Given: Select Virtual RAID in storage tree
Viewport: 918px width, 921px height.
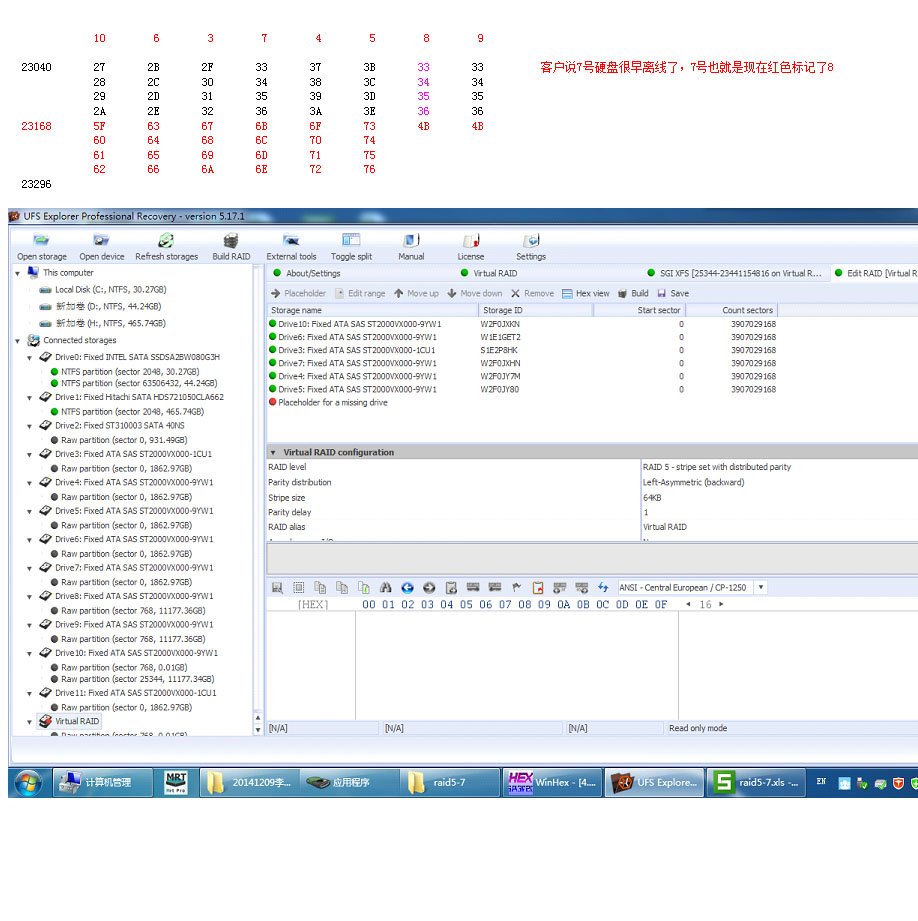Looking at the screenshot, I should [x=69, y=721].
